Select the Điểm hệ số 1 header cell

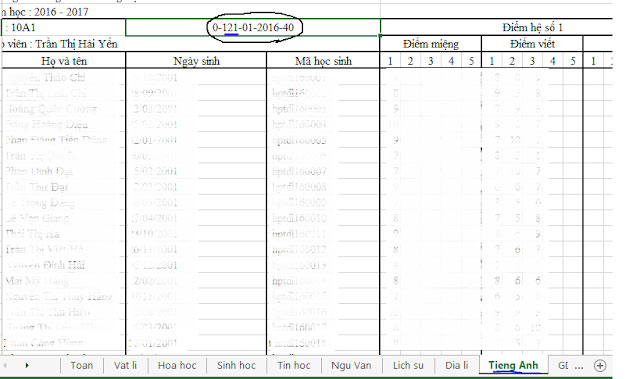532,27
